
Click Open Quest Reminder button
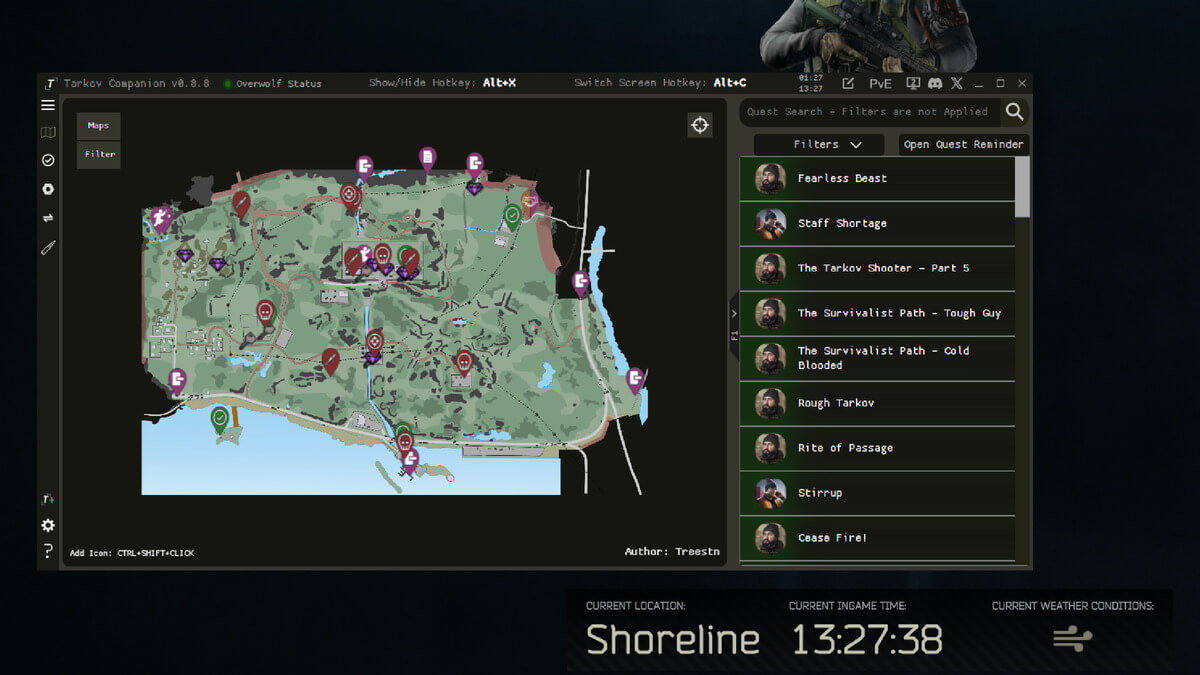click(x=964, y=144)
